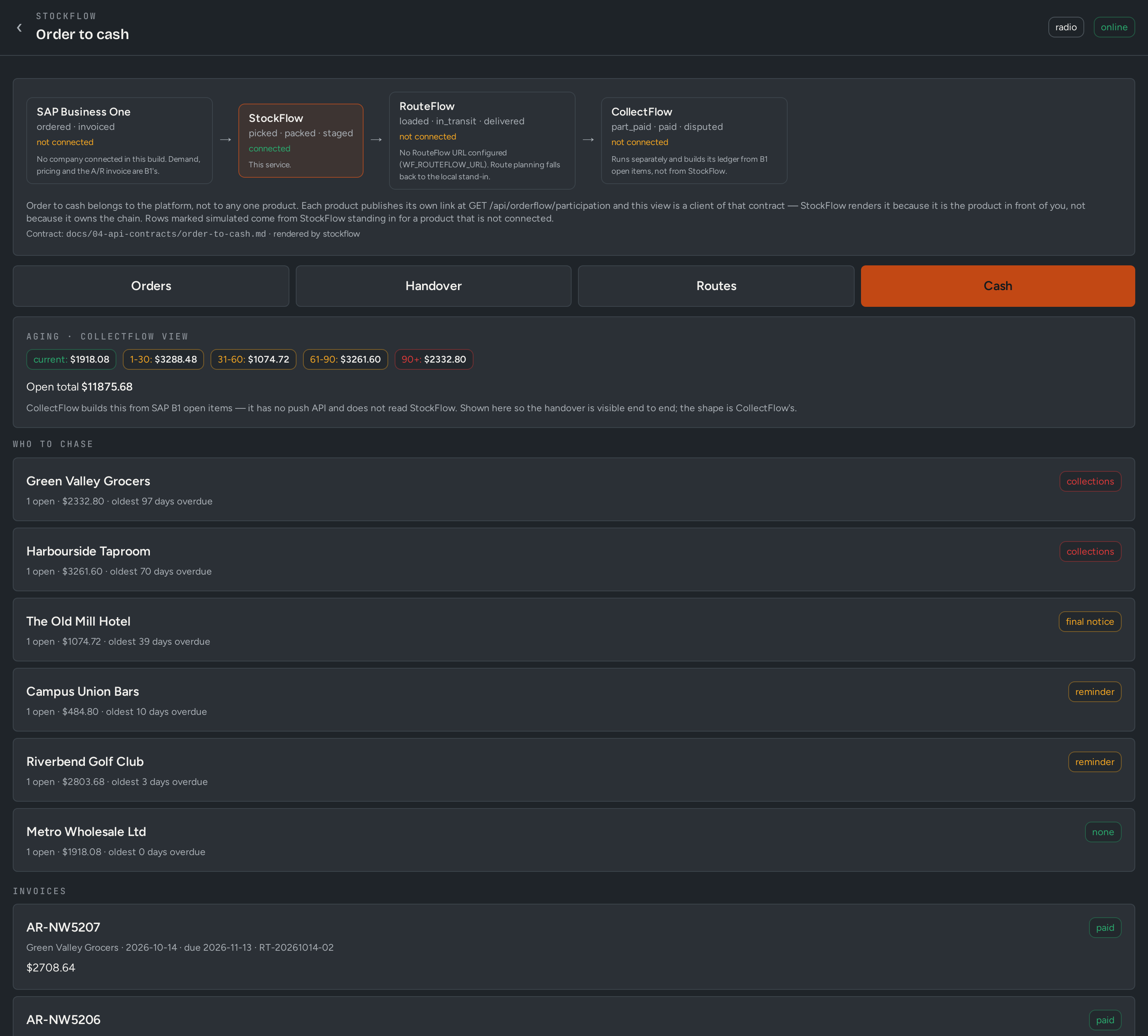Click '1 open · $484.80 · oldest 10 days overdue'
1148x1036 pixels.
coord(116,712)
